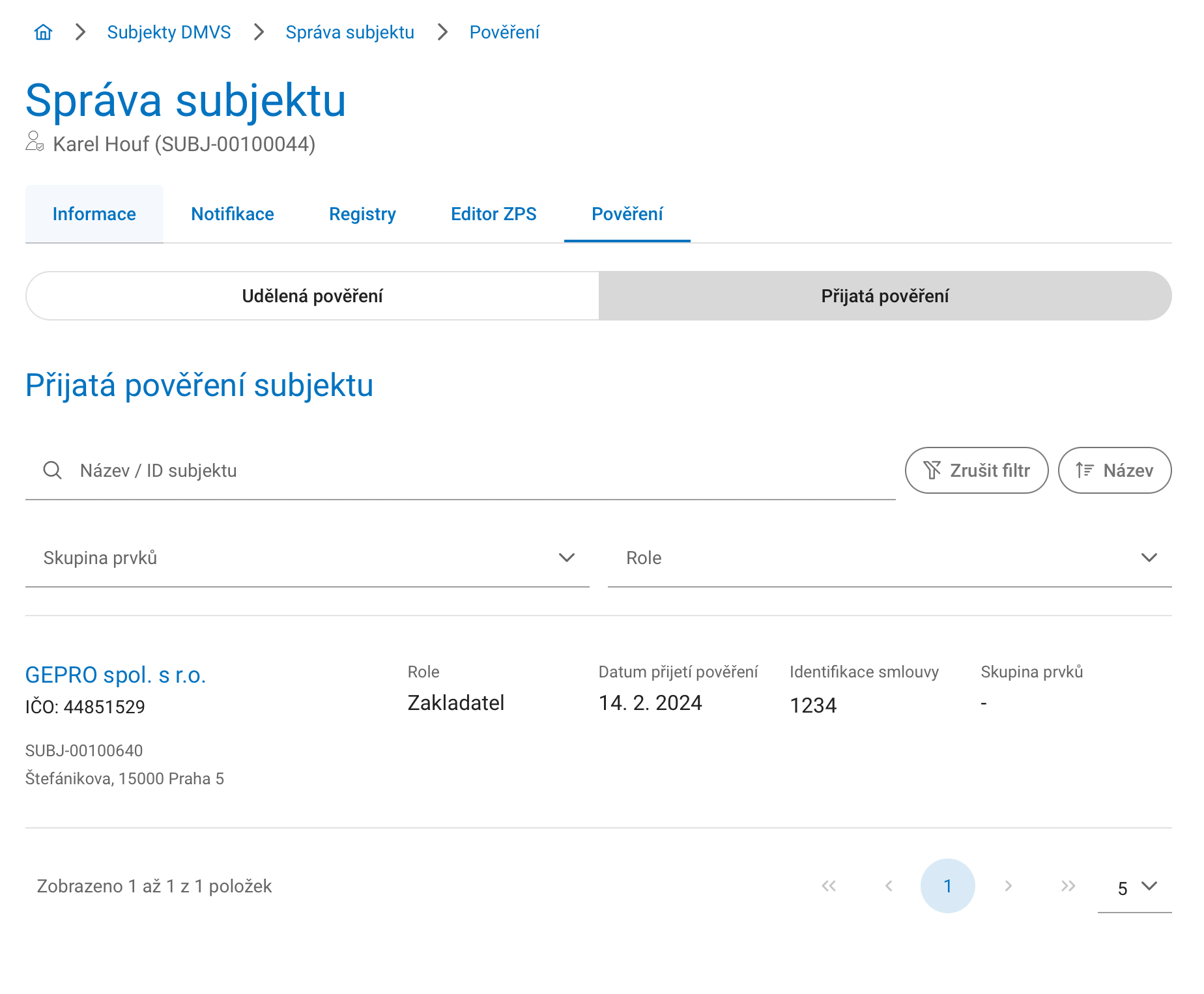Switch to the Informace tab
Viewport: 1204px width, 994px height.
[94, 214]
